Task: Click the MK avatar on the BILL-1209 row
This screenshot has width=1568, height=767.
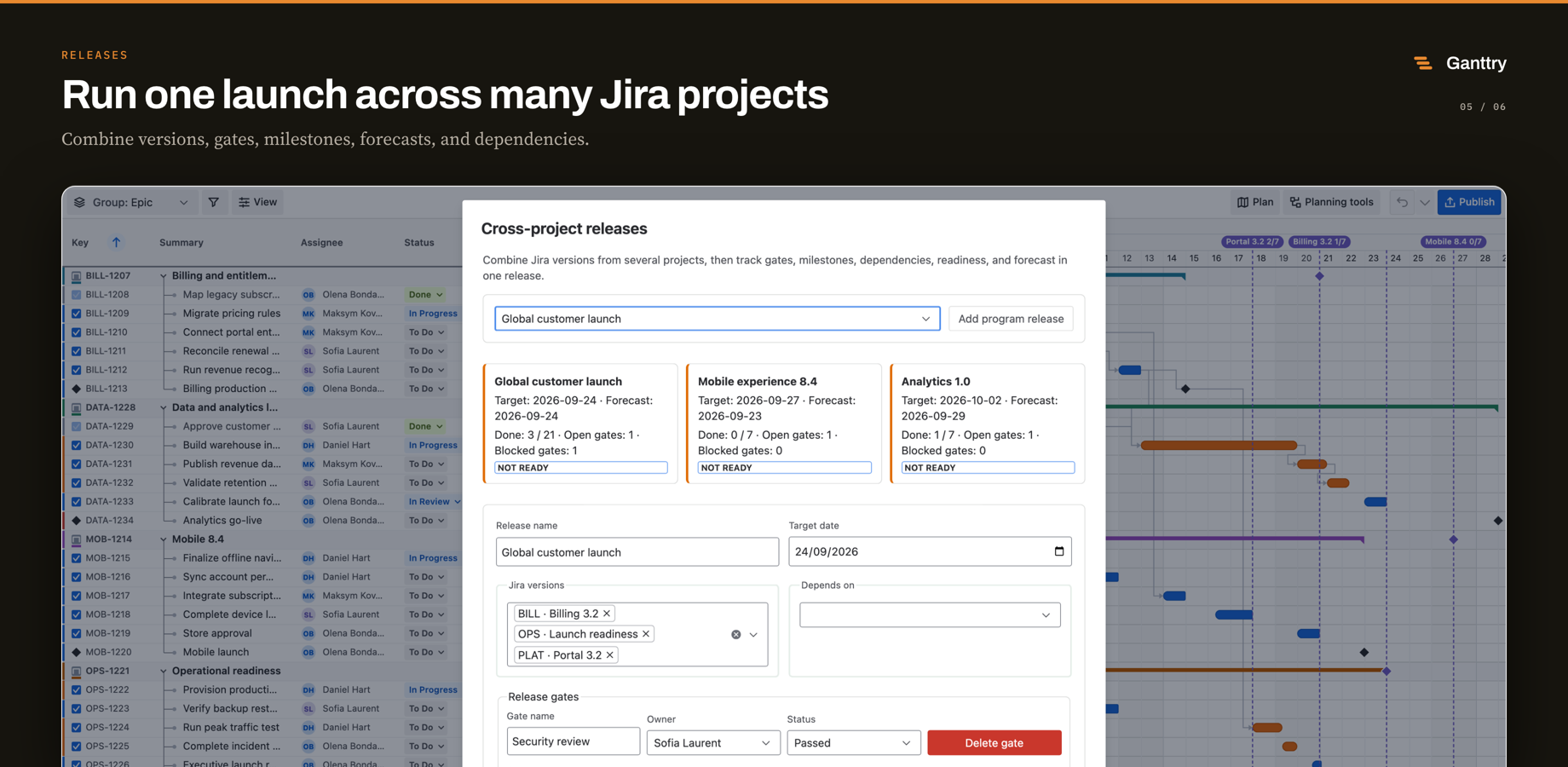Action: click(x=308, y=314)
